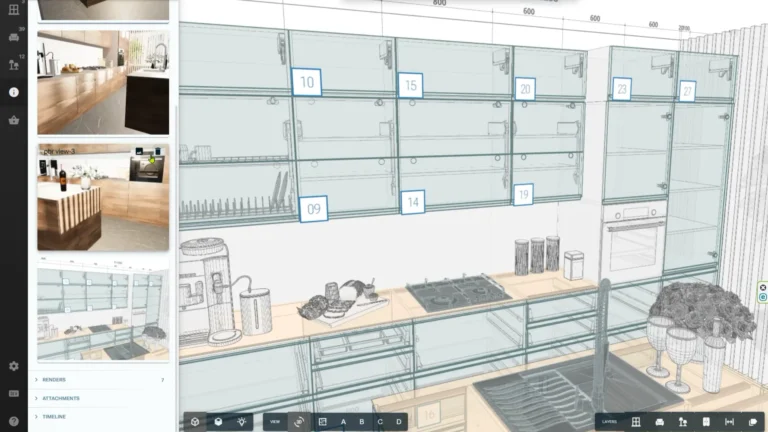The image size is (768, 432).
Task: Open settings gear in left sidebar
Action: 14,366
